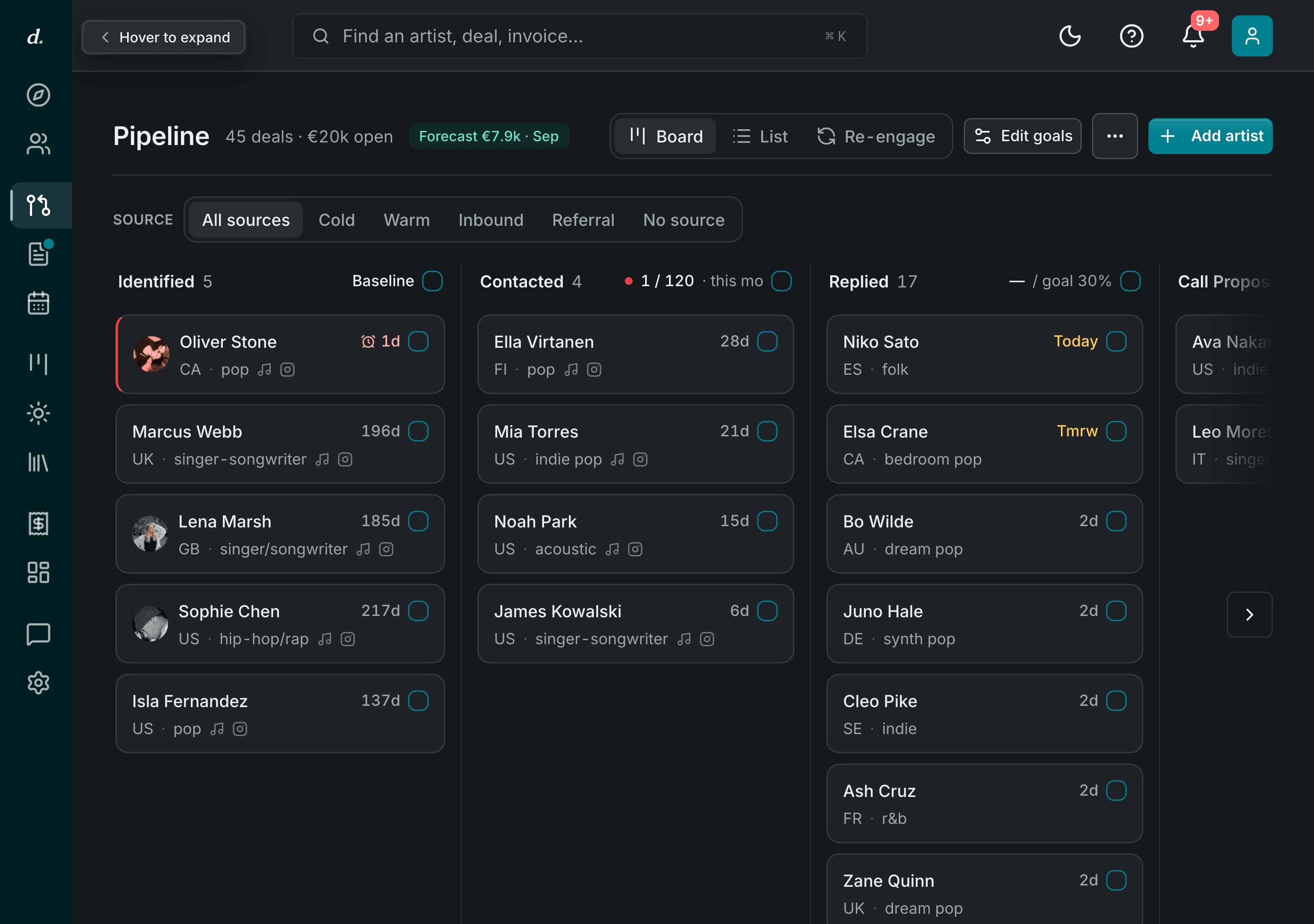Image resolution: width=1314 pixels, height=924 pixels.
Task: Click the d. logo in sidebar
Action: (36, 37)
